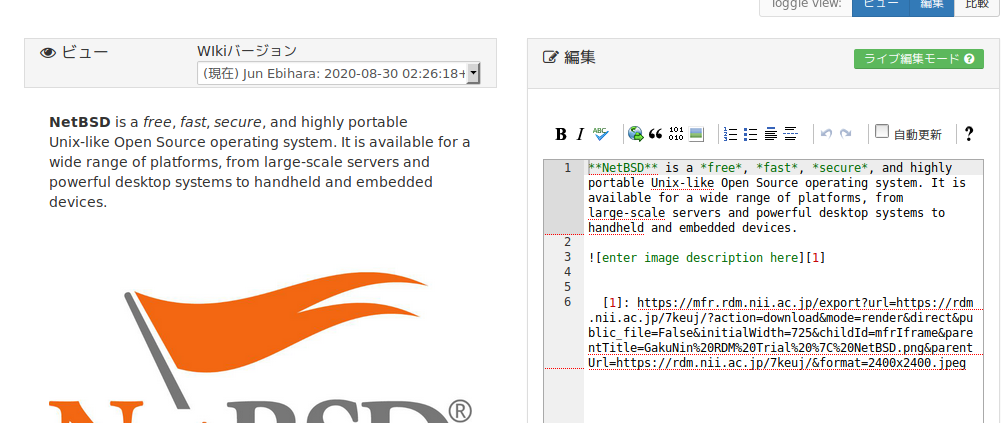Switch to the 比較 toggle view tab
The width and height of the screenshot is (1003, 423).
pyautogui.click(x=977, y=4)
